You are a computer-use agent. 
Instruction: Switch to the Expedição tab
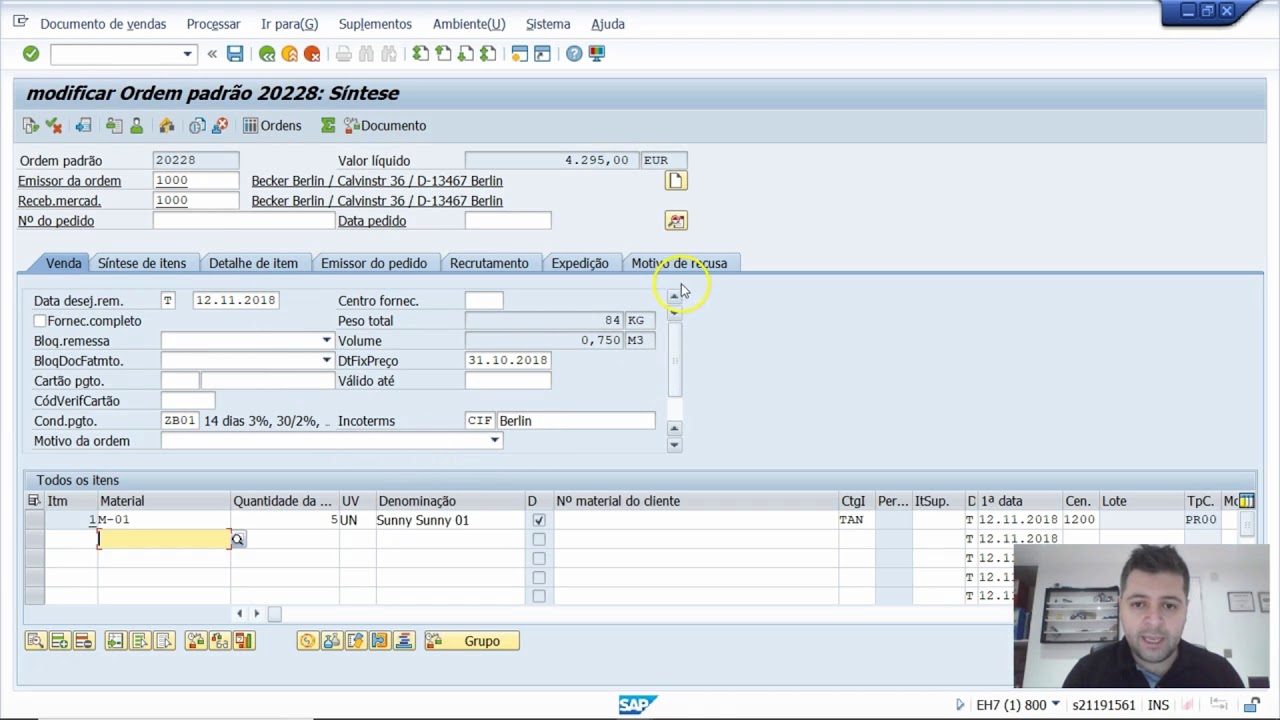click(580, 263)
